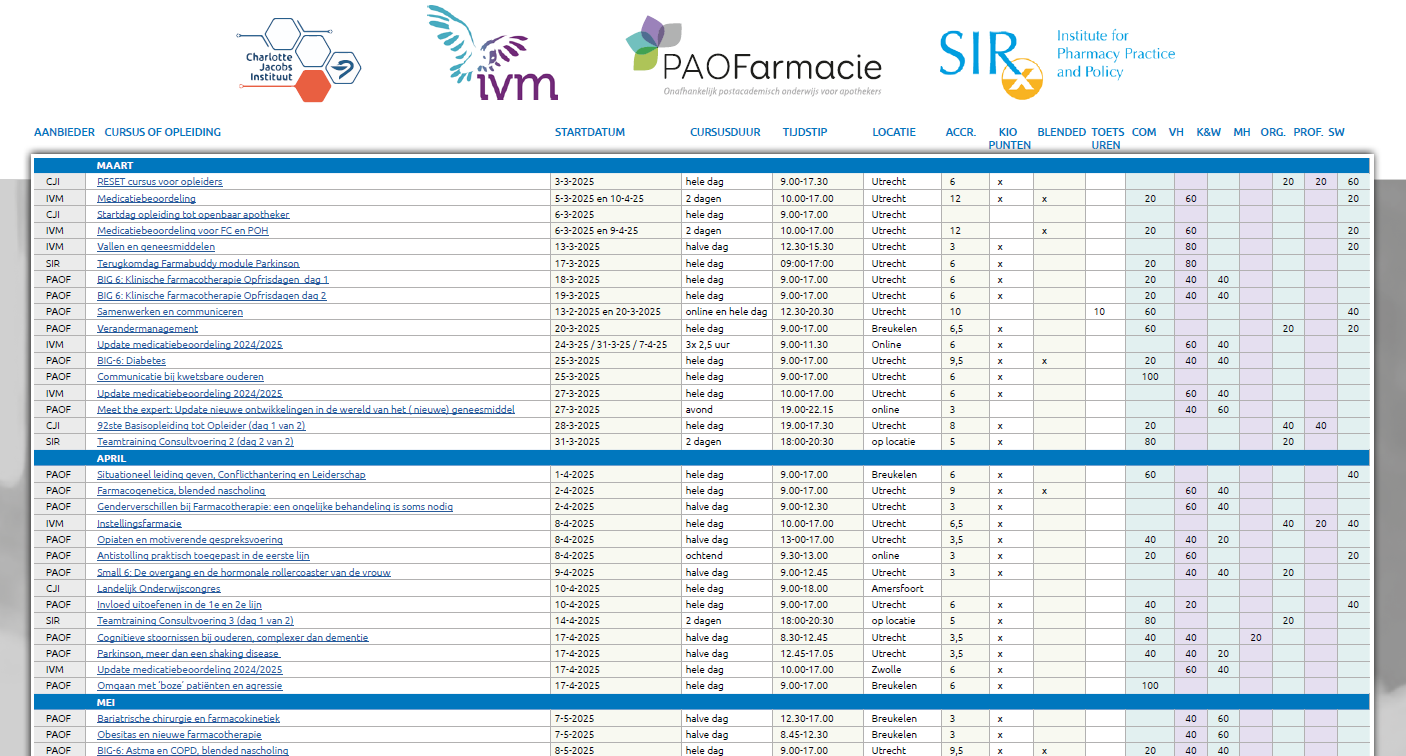Click the PROF. column header
The width and height of the screenshot is (1406, 756).
1308,132
